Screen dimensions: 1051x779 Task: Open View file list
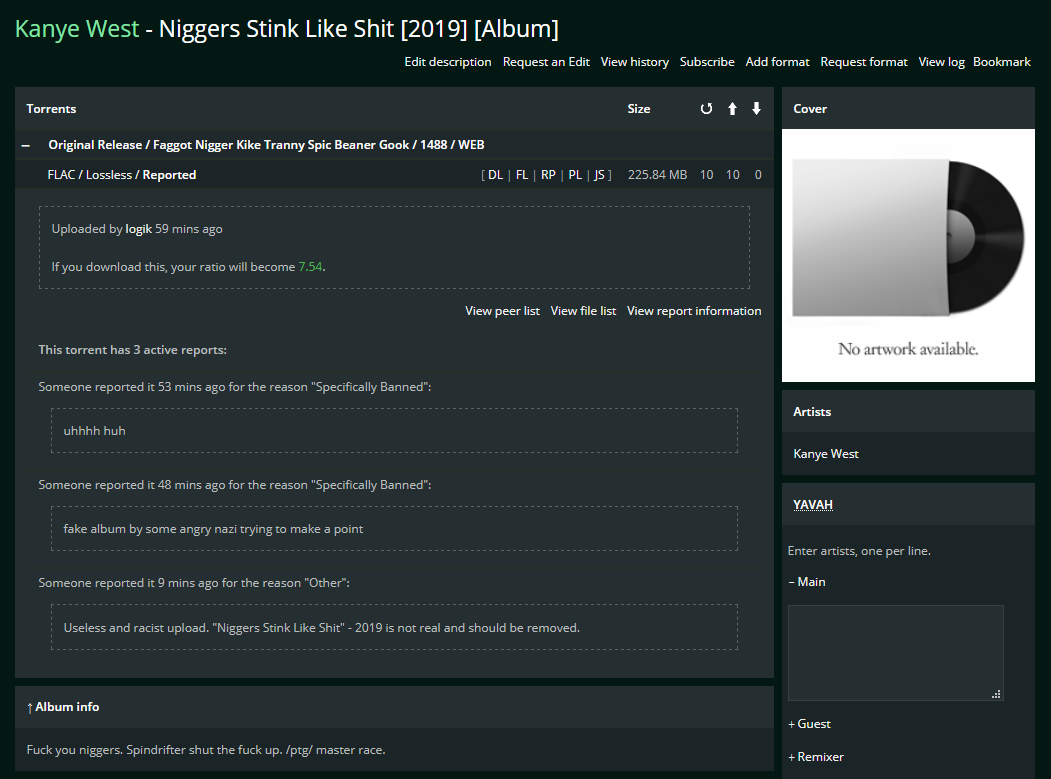[x=583, y=311]
